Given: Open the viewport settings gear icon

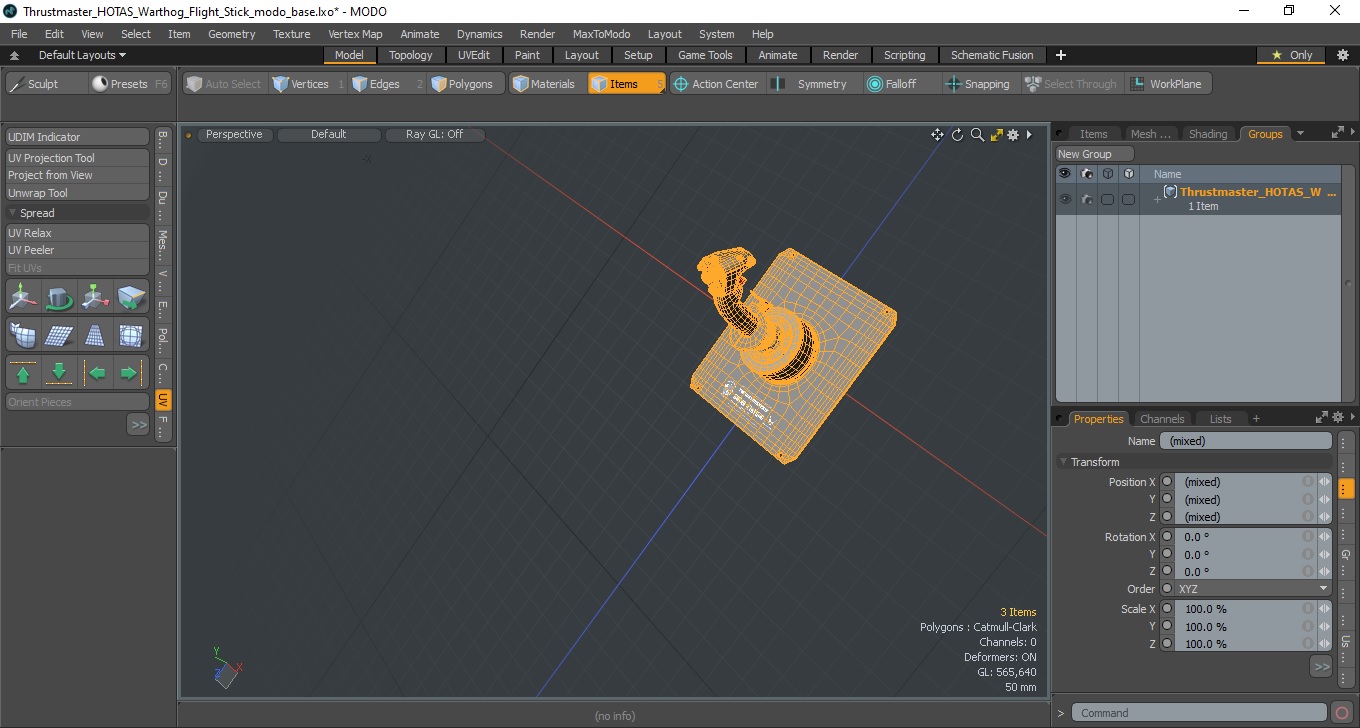Looking at the screenshot, I should 1013,135.
